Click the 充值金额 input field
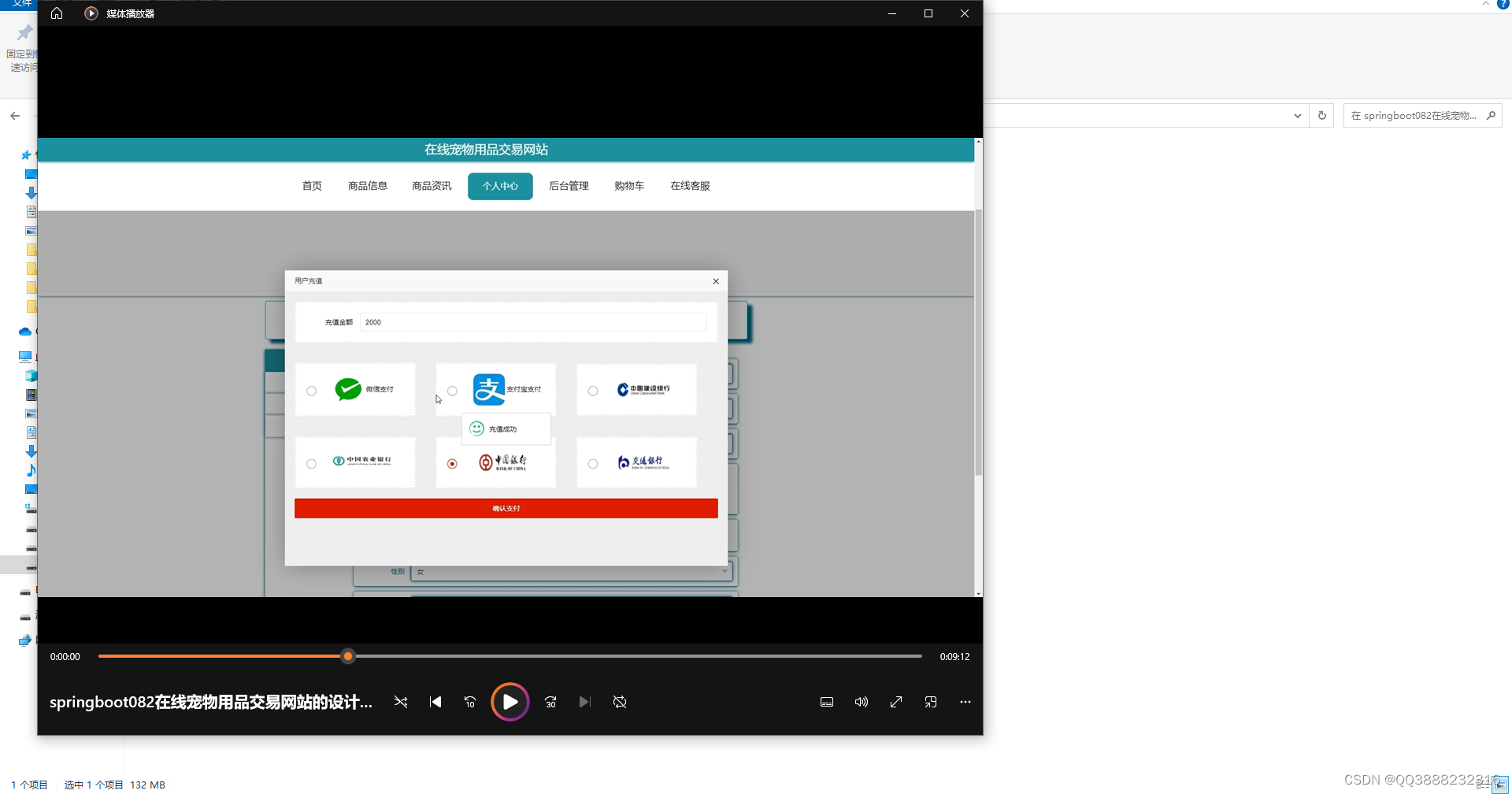The height and width of the screenshot is (794, 1512). (x=533, y=322)
